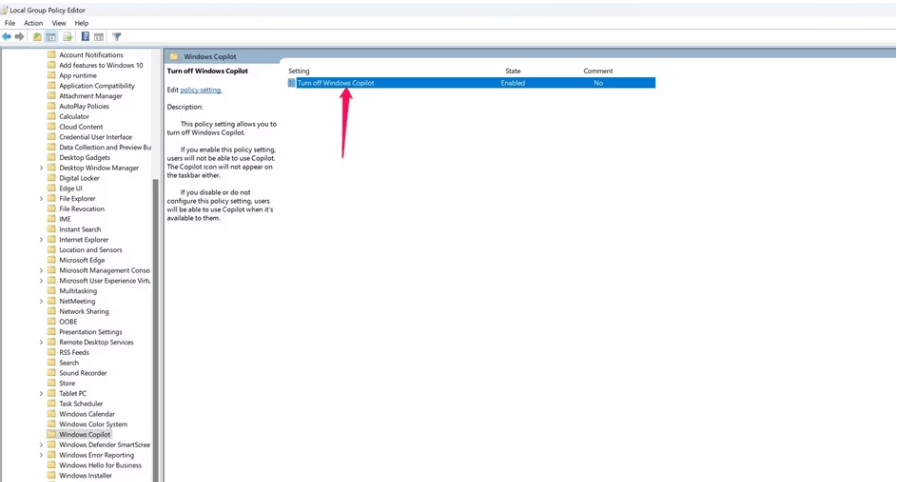Click the tree pane vertical scrollbar
Screen dimensions: 897x482
[x=155, y=300]
